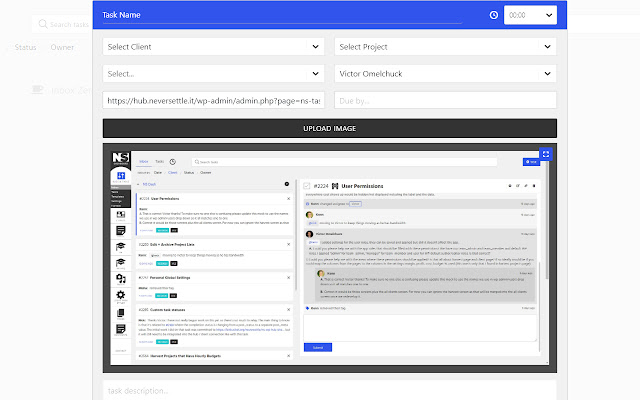This screenshot has height=400, width=640.
Task: Click Search tasks field in background page
Action: click(63, 24)
